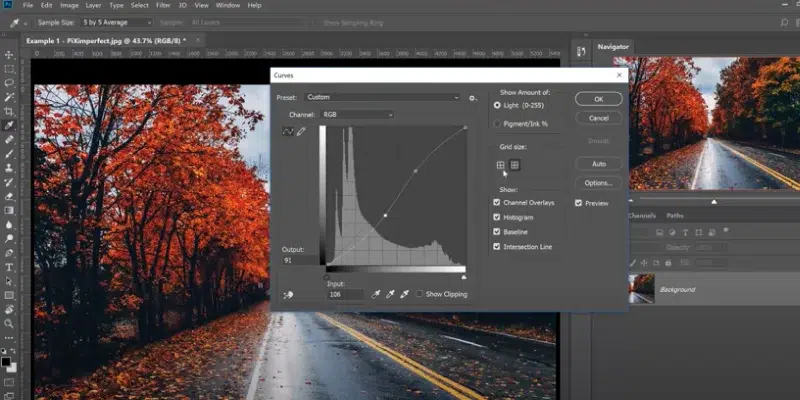Switch to the Navigator panel tab

click(x=613, y=46)
